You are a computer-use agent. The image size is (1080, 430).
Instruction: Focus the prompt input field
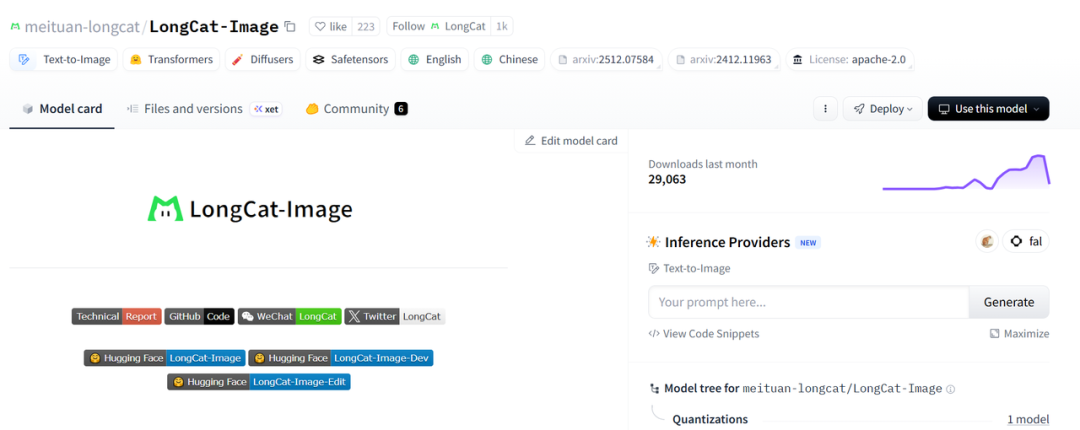click(x=809, y=302)
